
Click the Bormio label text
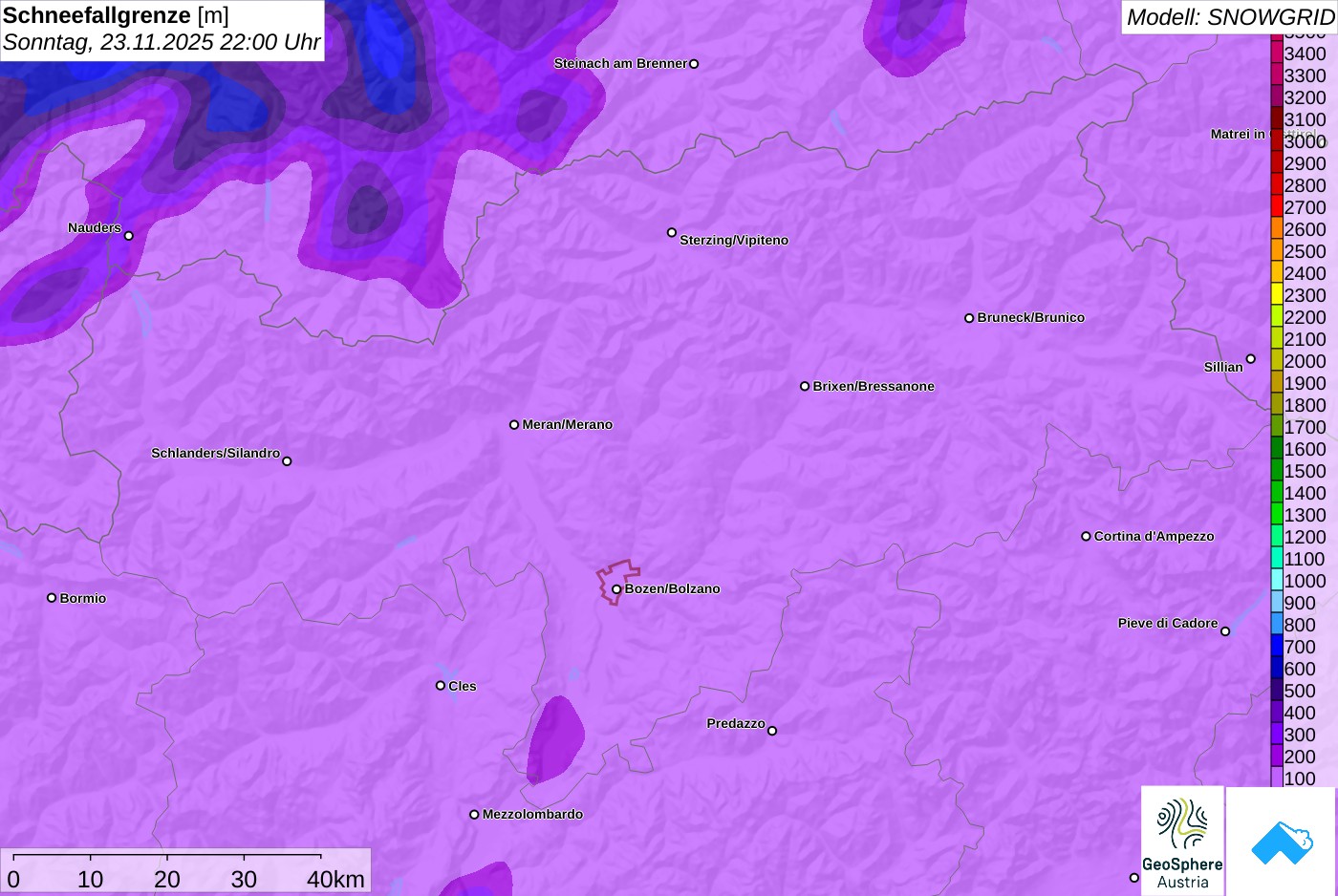[83, 599]
